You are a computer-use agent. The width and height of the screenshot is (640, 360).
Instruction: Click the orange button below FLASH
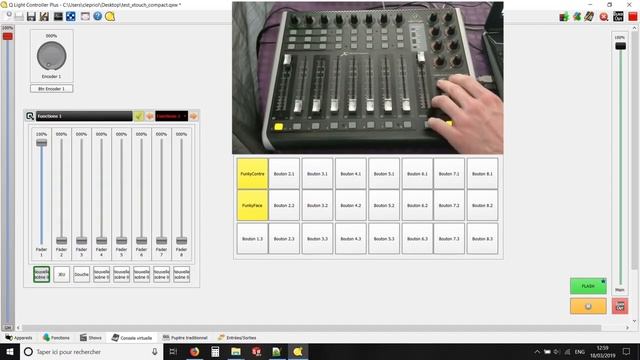(x=588, y=306)
